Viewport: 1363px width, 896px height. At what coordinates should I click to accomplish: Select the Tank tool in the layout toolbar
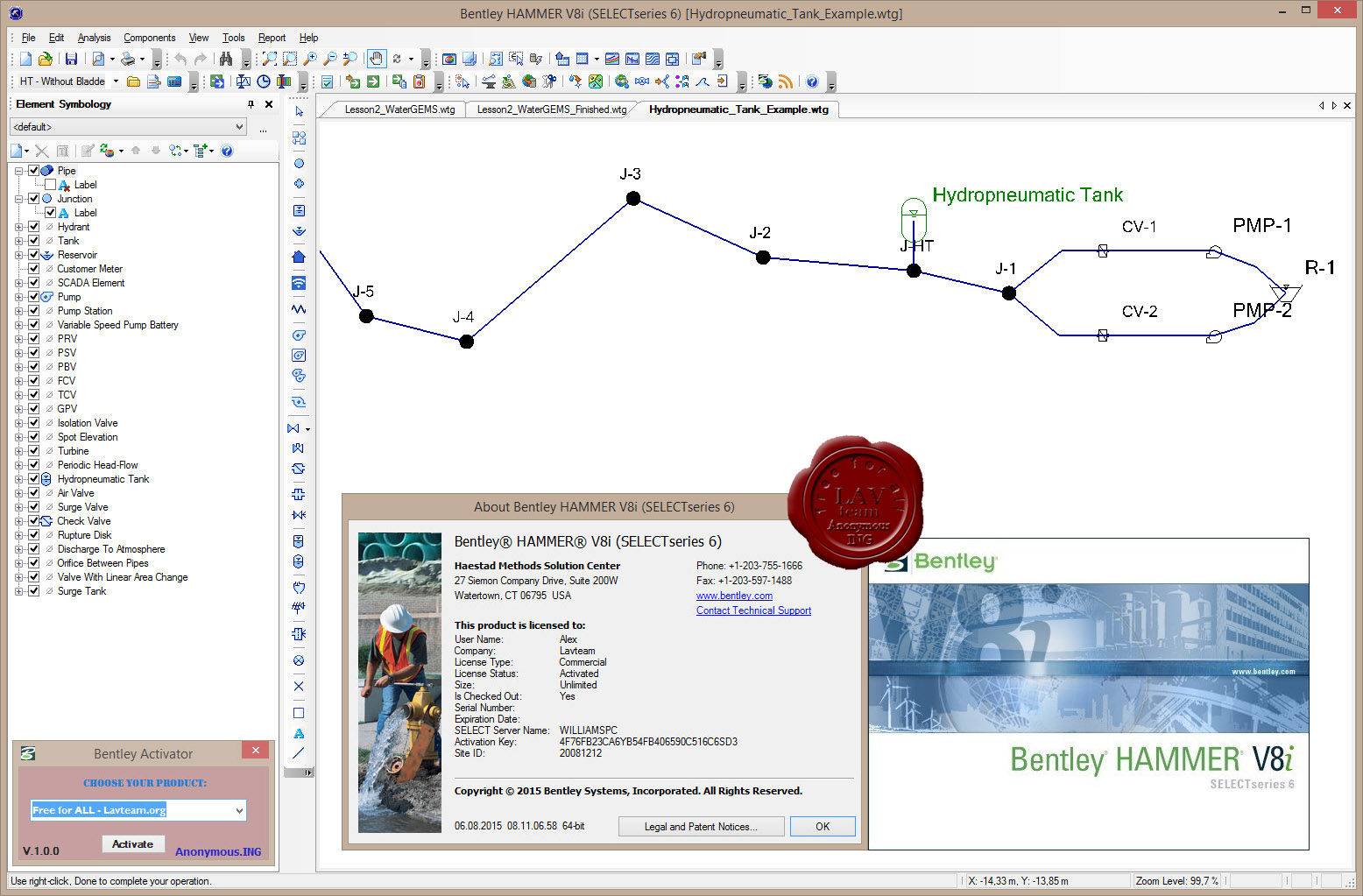coord(299,210)
